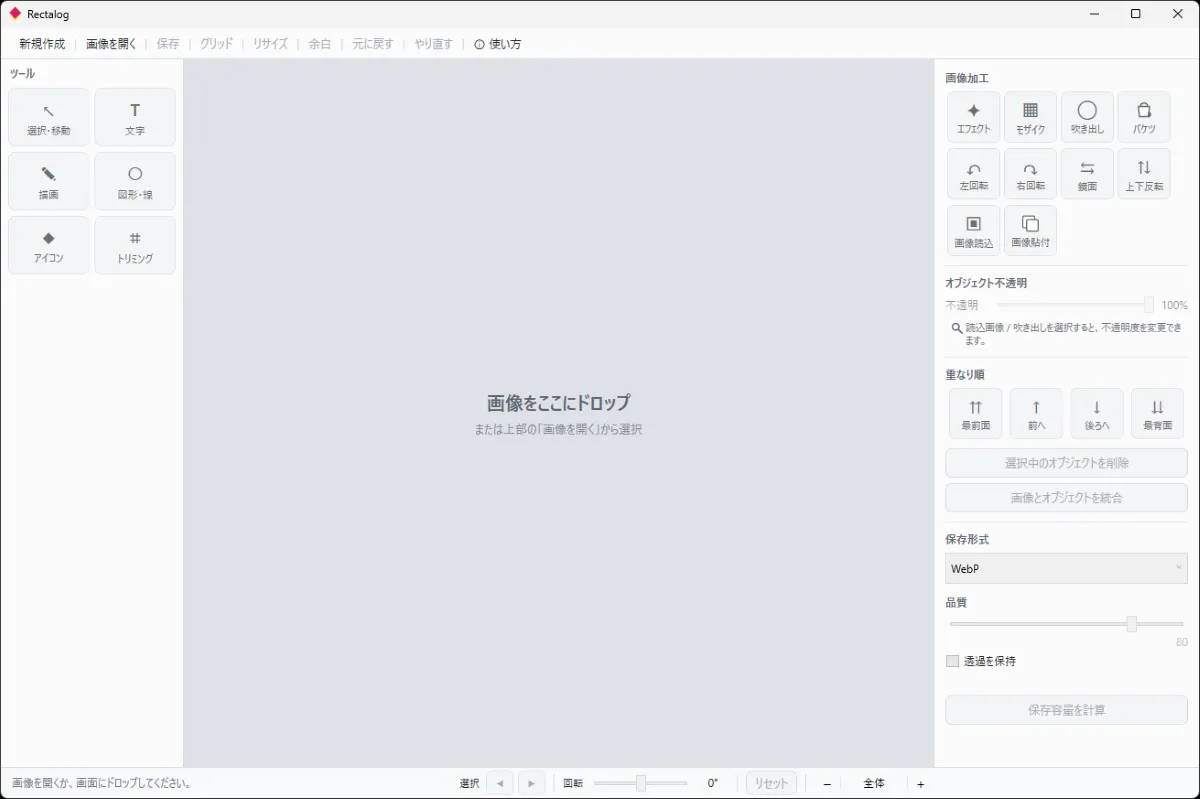Click 画像とオブジェクトを統合 button
Image resolution: width=1200 pixels, height=799 pixels.
[1066, 497]
